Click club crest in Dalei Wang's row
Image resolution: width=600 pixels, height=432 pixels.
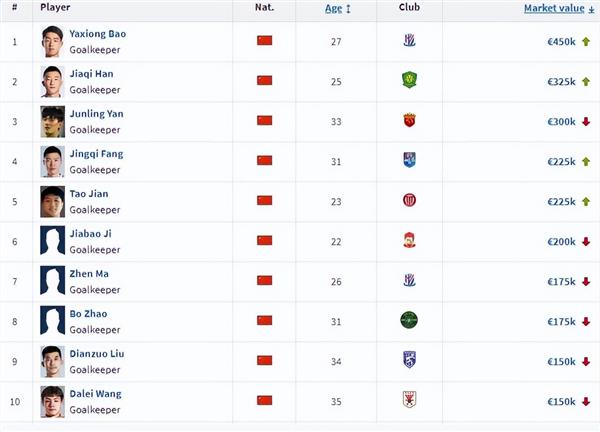click(409, 400)
